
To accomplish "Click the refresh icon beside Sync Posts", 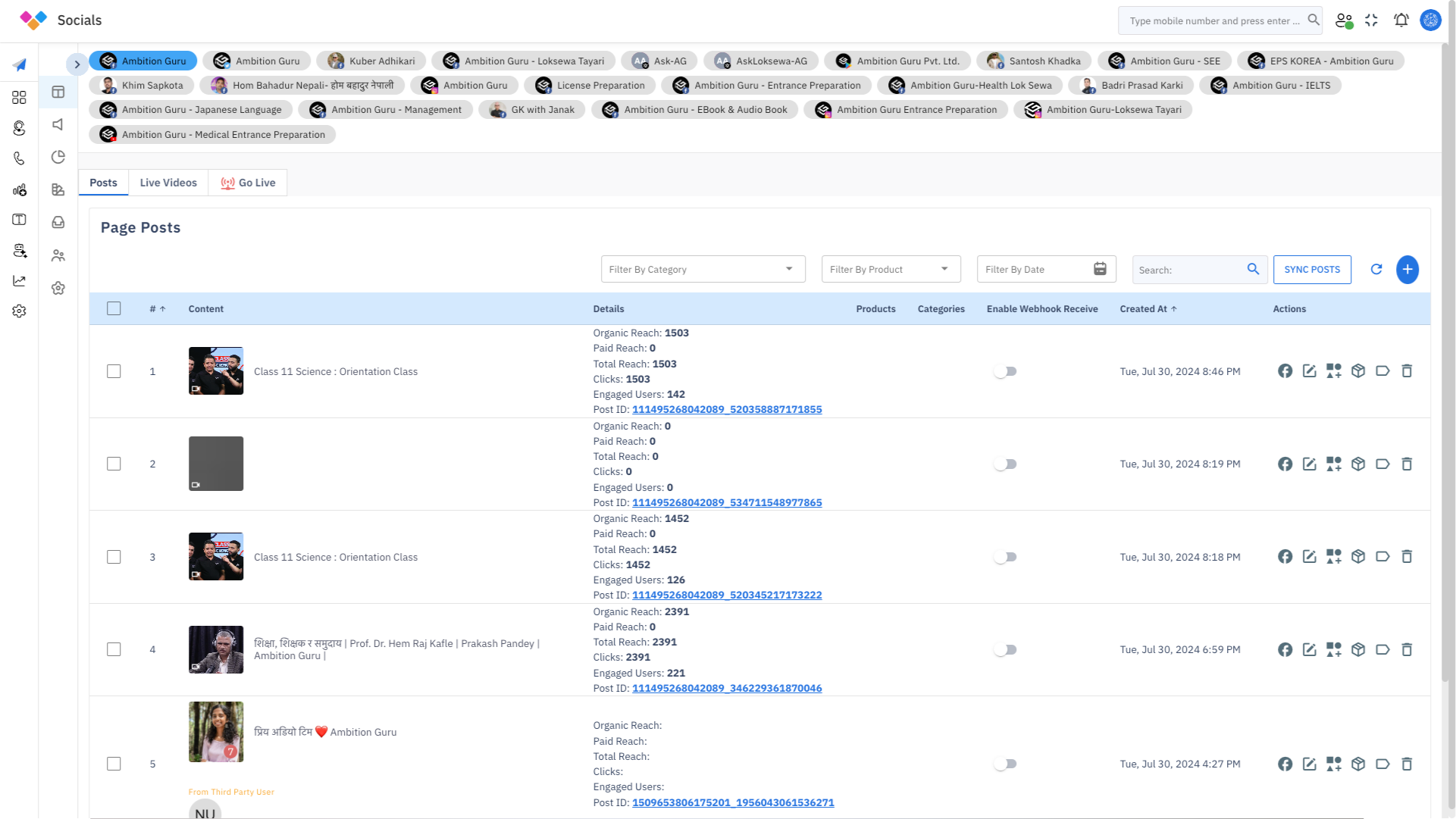I will click(1376, 270).
